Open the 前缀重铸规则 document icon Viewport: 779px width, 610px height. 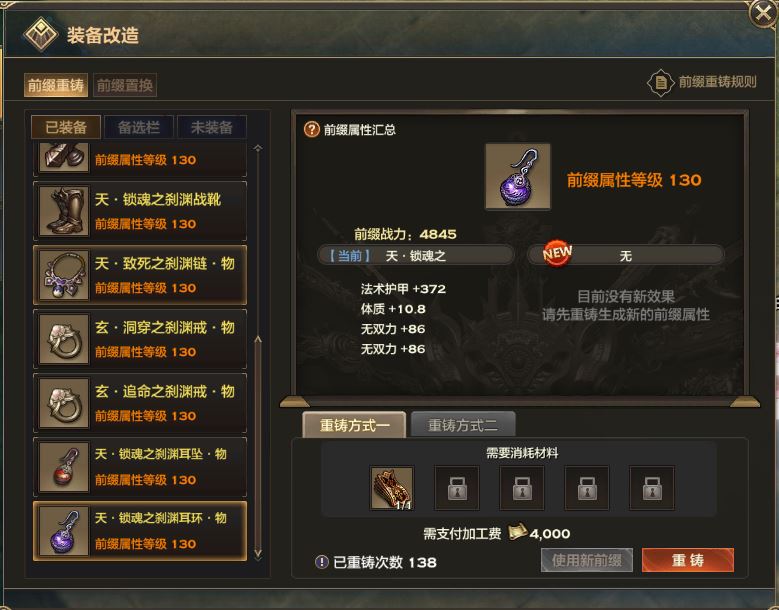pos(661,82)
